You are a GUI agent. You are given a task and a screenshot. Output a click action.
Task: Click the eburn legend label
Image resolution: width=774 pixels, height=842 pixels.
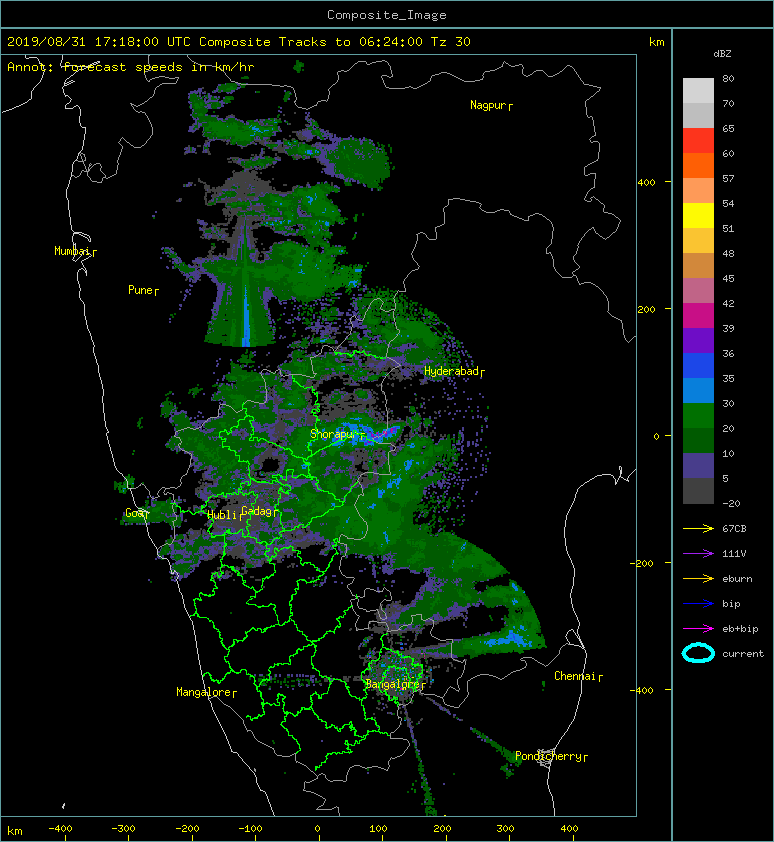[x=737, y=579]
